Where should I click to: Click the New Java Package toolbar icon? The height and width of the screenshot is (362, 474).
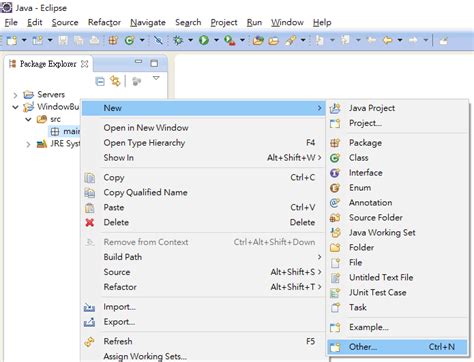tap(113, 41)
